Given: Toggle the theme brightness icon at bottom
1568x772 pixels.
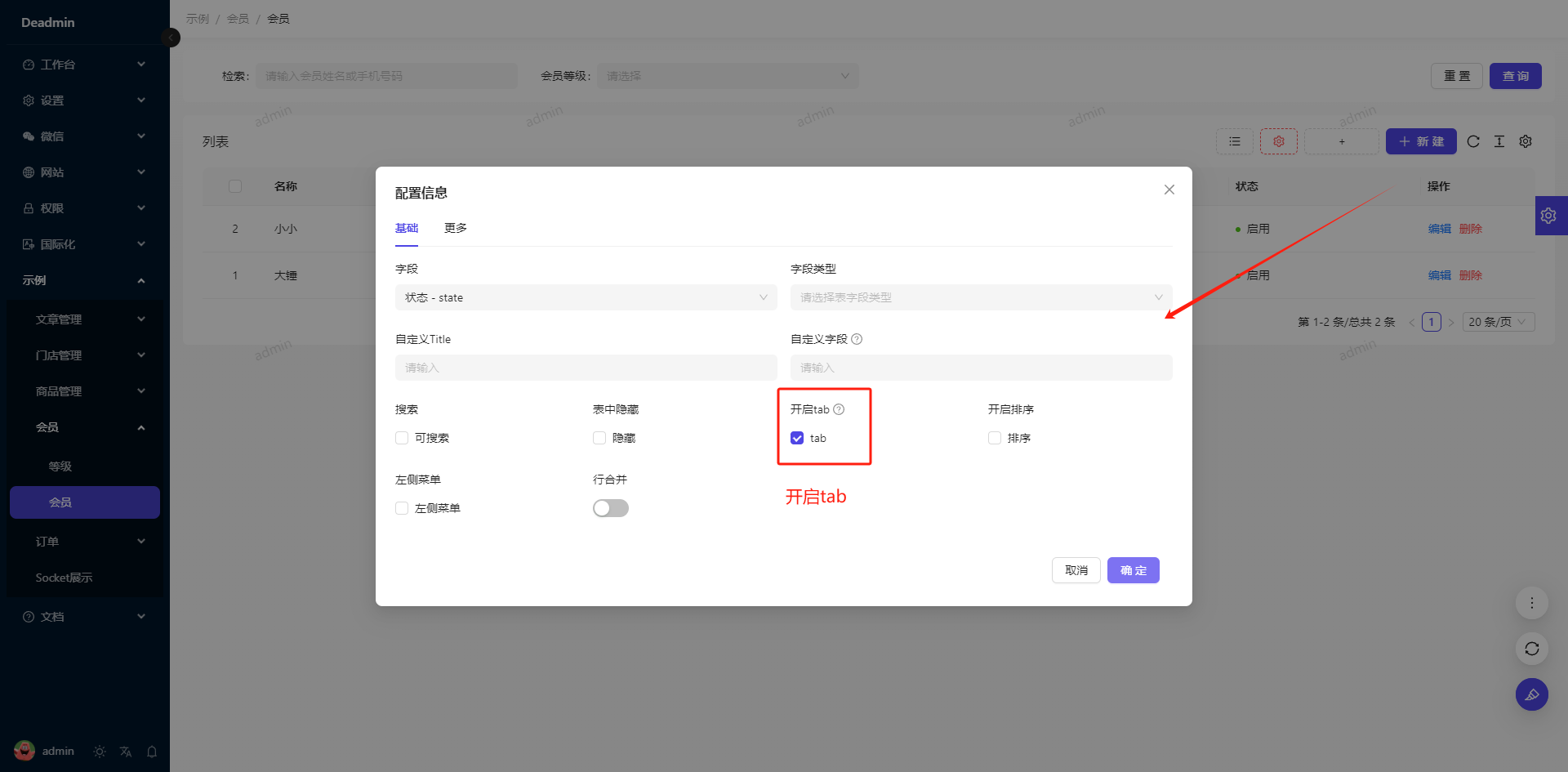Looking at the screenshot, I should pyautogui.click(x=100, y=752).
